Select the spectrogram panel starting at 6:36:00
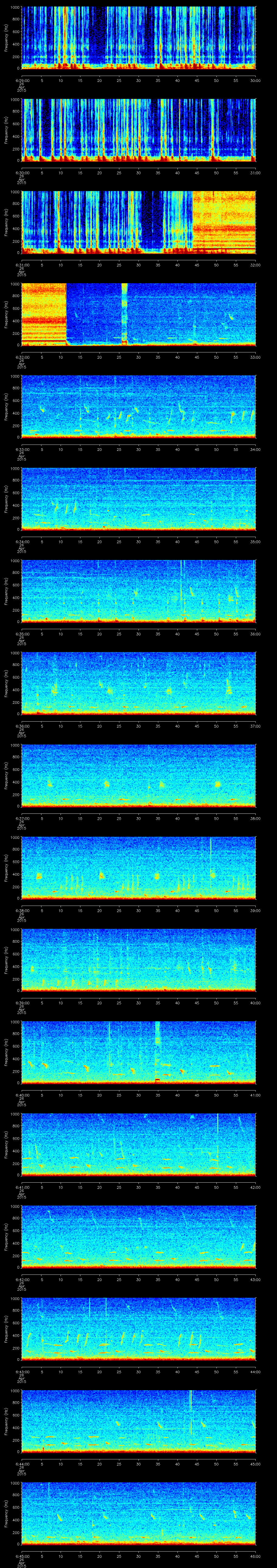 (139, 683)
